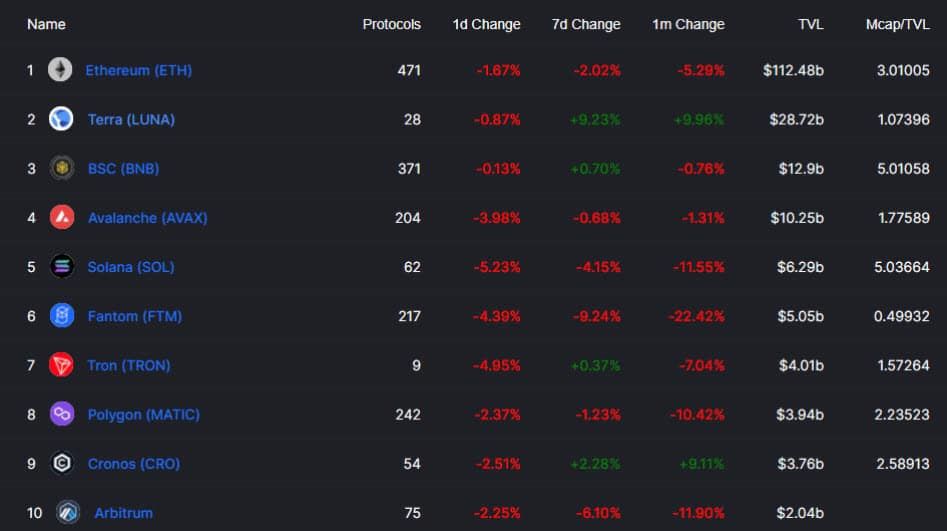947x531 pixels.
Task: Sort by Mcap/TVL column header
Action: [x=897, y=24]
